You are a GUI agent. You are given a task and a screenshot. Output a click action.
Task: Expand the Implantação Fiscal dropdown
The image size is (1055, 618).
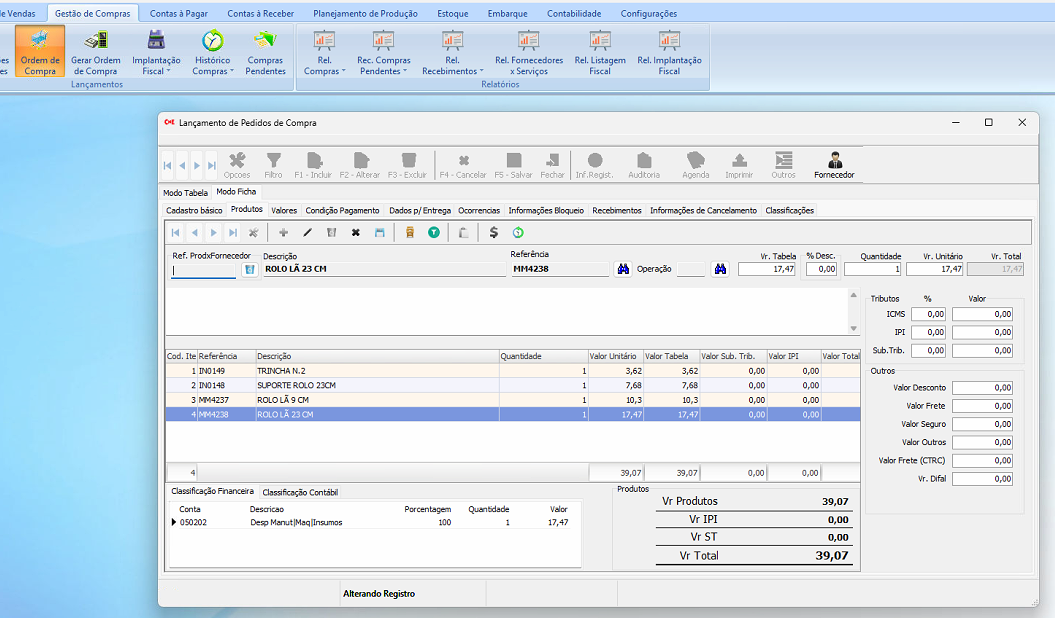tap(156, 66)
